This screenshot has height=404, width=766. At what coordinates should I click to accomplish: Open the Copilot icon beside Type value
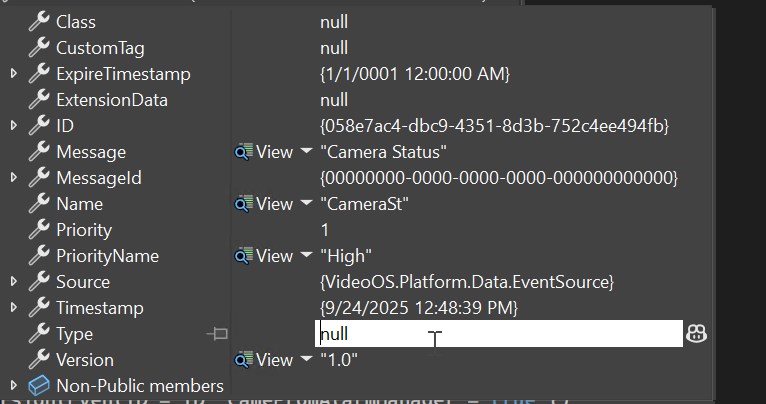pyautogui.click(x=697, y=334)
